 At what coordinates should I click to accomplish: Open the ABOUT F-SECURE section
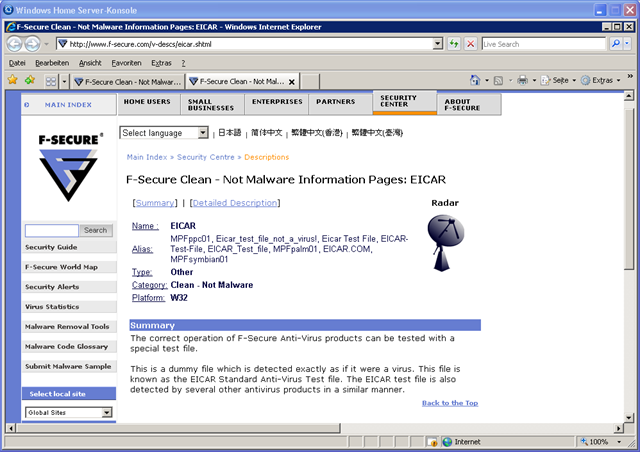point(469,104)
